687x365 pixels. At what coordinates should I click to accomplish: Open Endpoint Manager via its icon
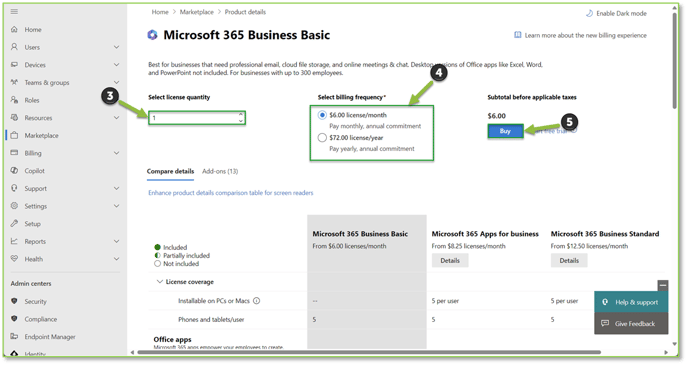pyautogui.click(x=14, y=337)
